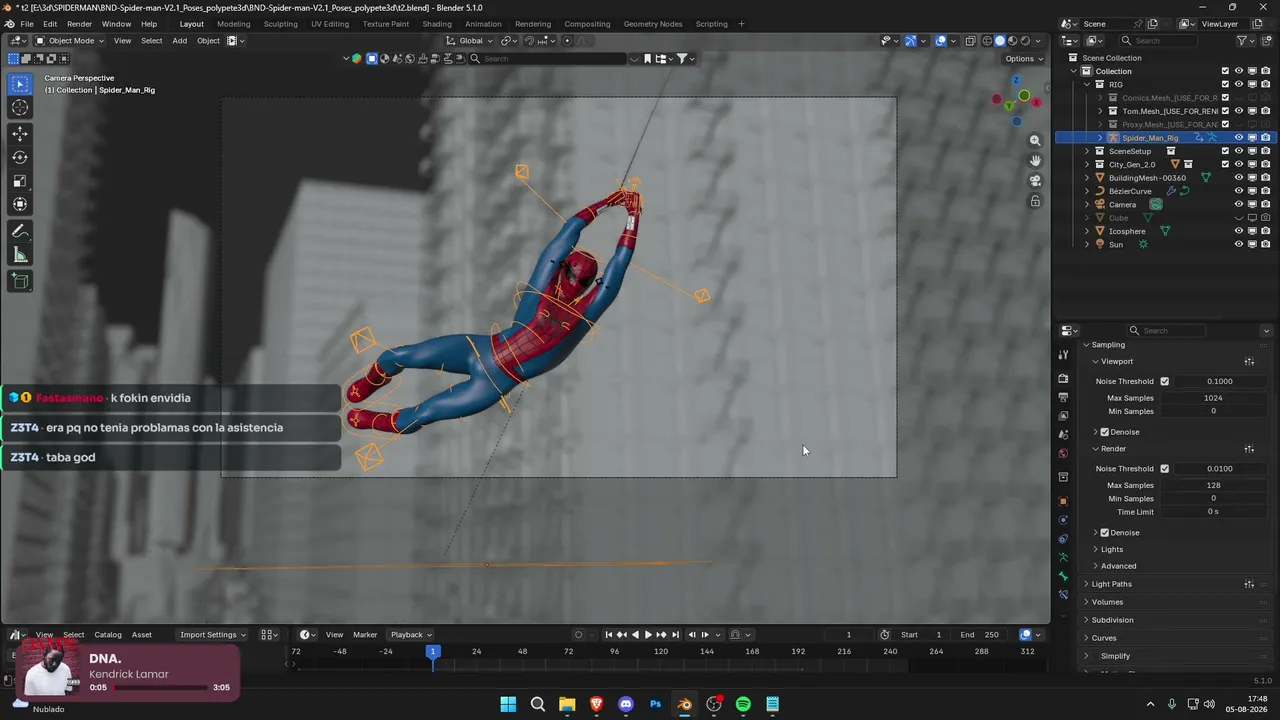This screenshot has width=1280, height=720.
Task: Open the Playback dropdown in timeline
Action: tap(411, 635)
